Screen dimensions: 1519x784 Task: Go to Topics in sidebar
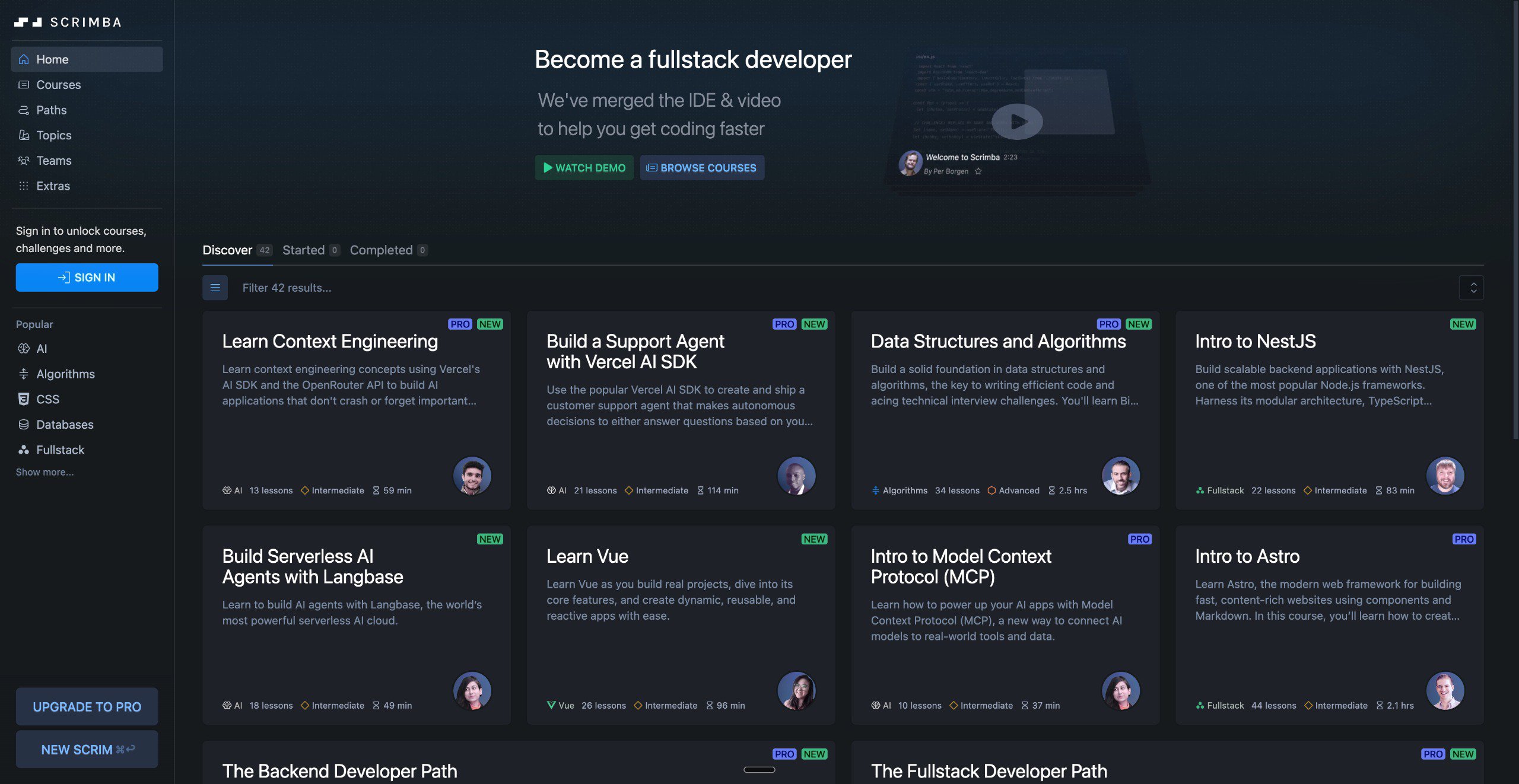(x=53, y=135)
